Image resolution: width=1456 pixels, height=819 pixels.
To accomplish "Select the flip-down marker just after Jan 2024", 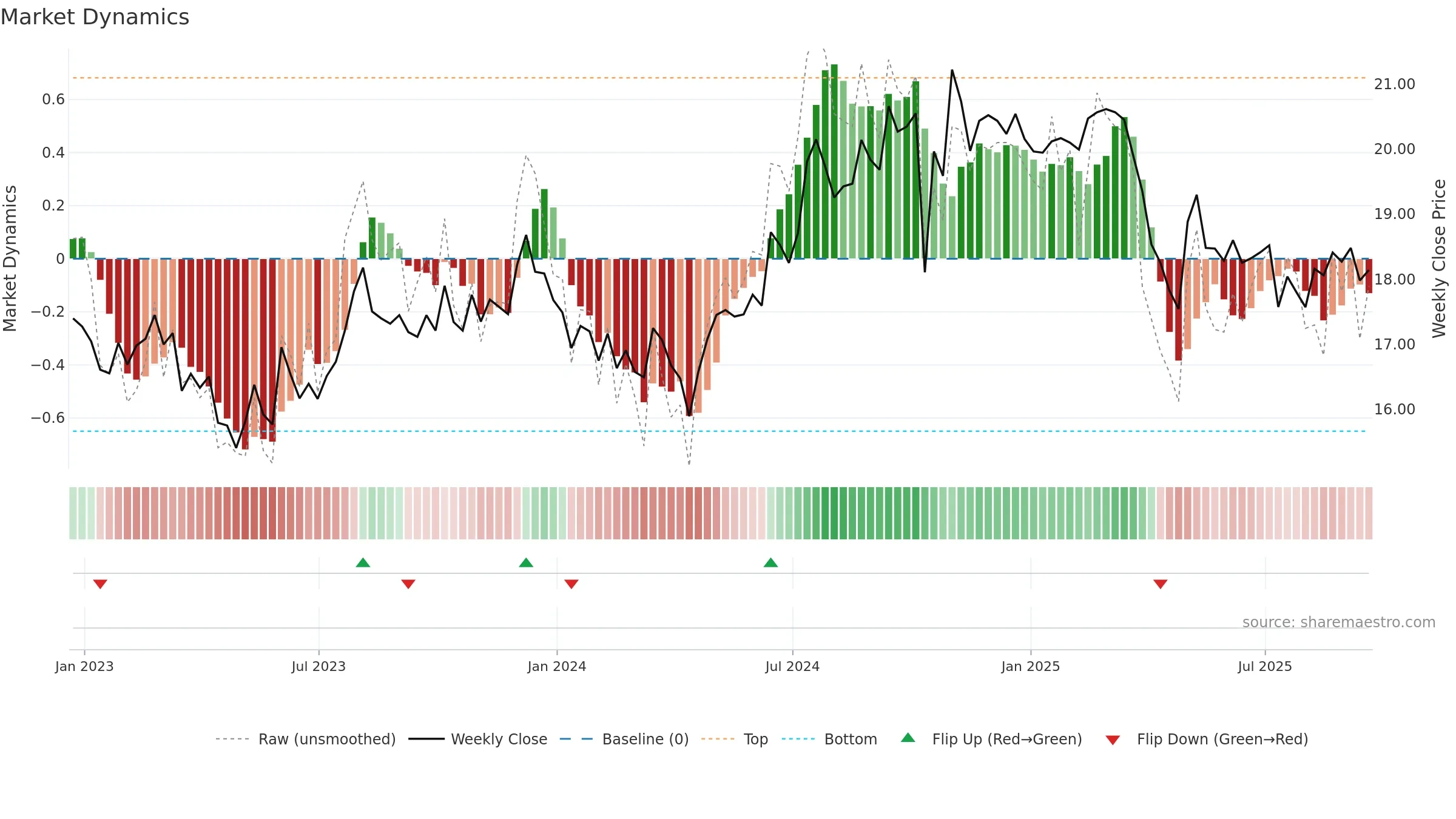I will 571,584.
